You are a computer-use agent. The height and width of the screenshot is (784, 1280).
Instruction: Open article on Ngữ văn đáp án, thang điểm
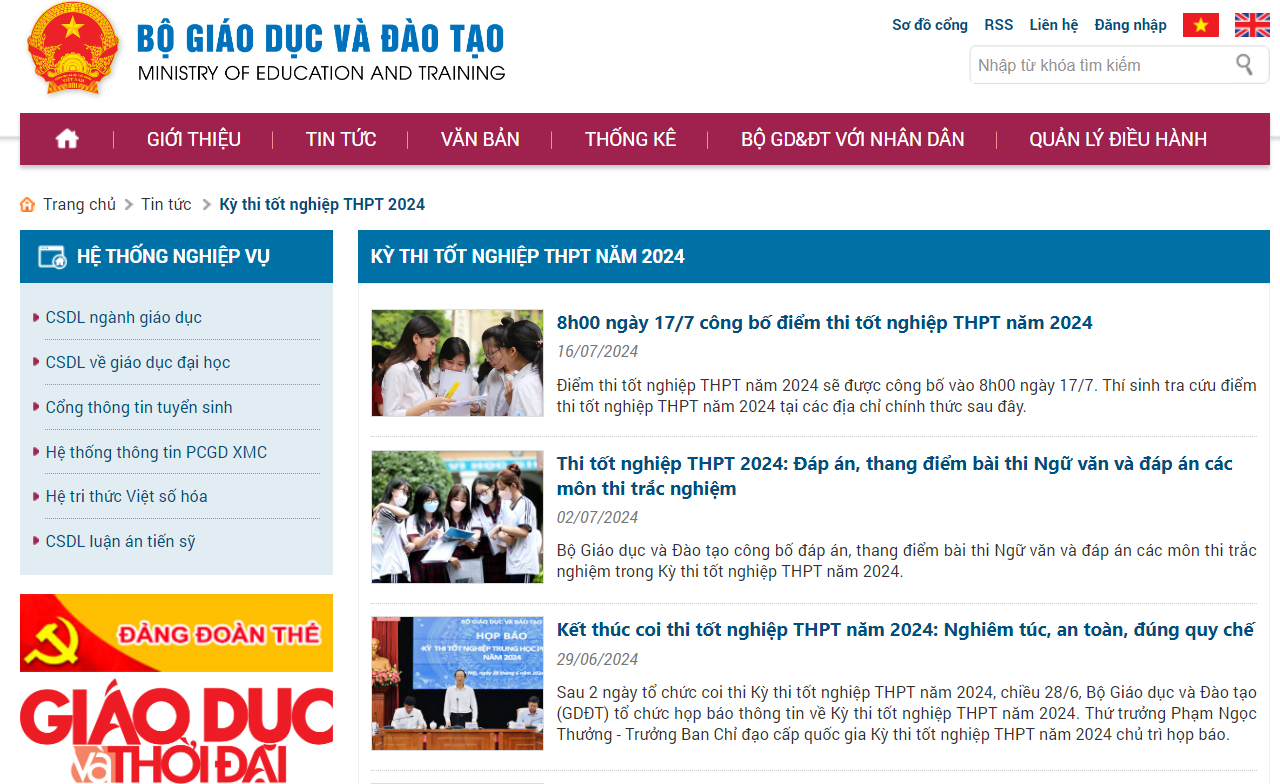click(x=895, y=476)
